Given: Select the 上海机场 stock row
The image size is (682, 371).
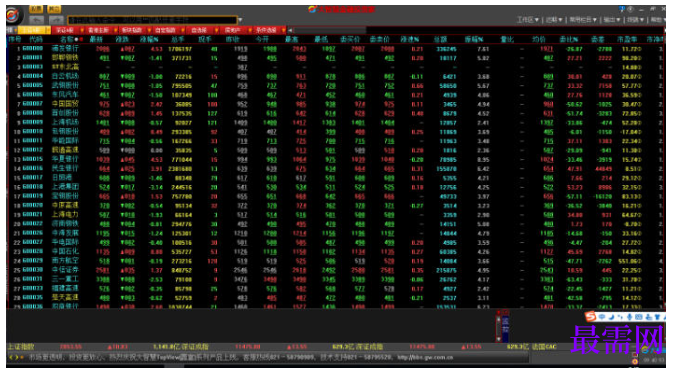Looking at the screenshot, I should pos(336,123).
